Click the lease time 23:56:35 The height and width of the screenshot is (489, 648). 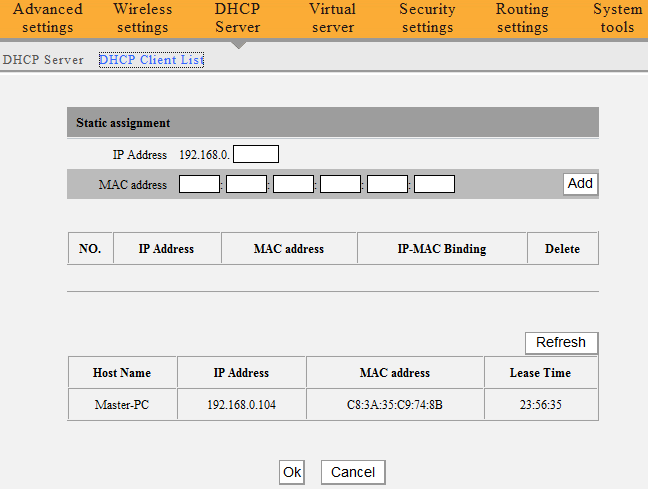(541, 404)
